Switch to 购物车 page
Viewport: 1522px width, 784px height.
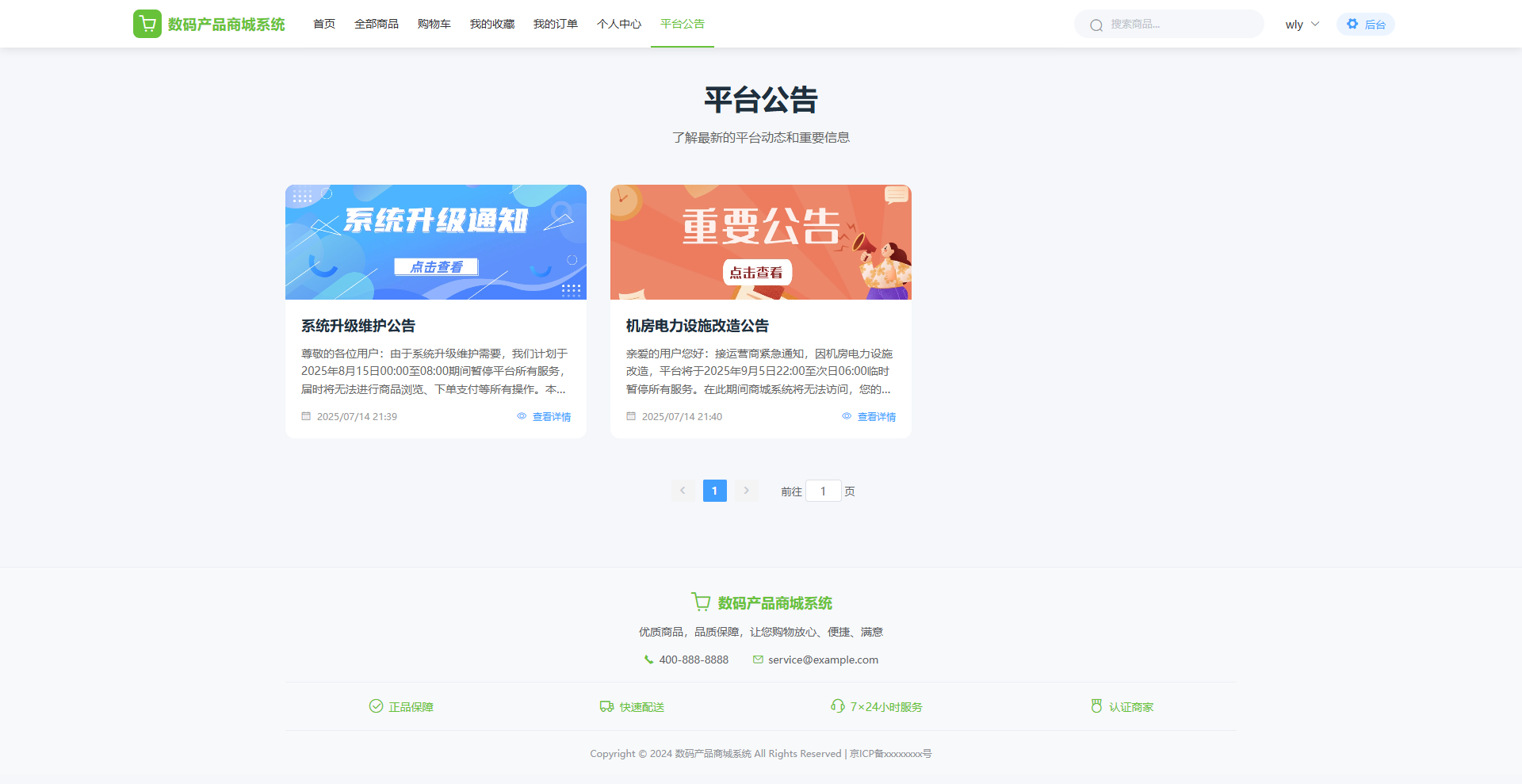pos(434,25)
